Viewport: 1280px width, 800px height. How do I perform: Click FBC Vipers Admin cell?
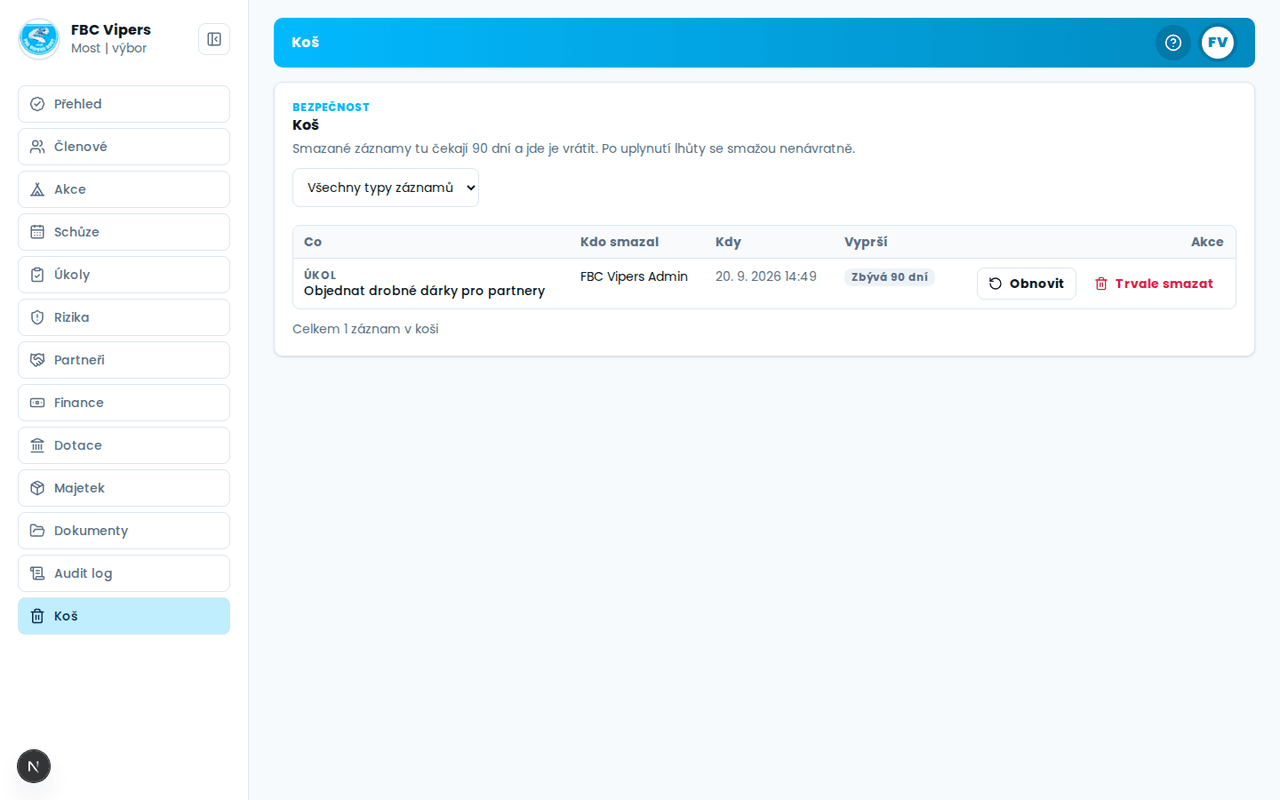pos(634,277)
